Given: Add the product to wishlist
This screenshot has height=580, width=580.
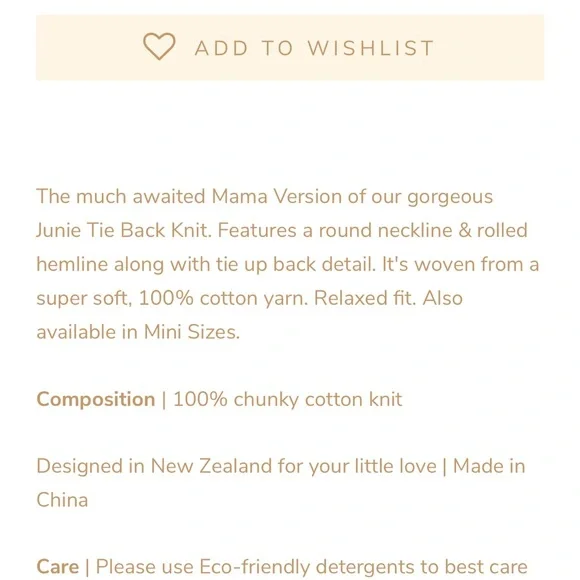Looking at the screenshot, I should click(290, 47).
